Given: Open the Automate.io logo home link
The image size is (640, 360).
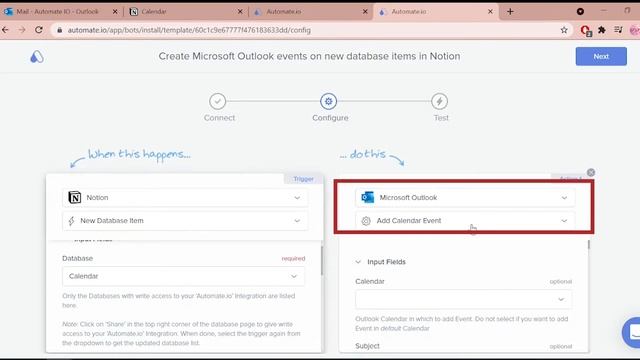Looking at the screenshot, I should pos(37,57).
